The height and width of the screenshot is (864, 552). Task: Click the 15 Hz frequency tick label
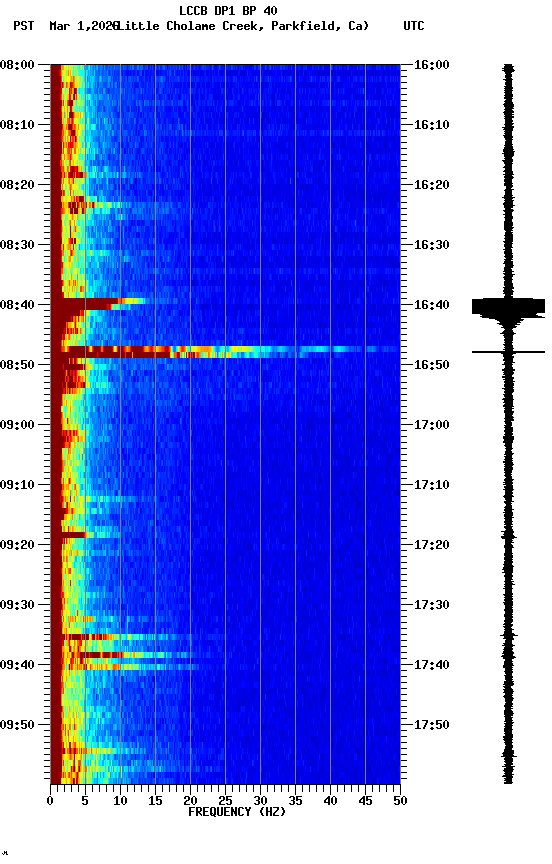(x=155, y=801)
